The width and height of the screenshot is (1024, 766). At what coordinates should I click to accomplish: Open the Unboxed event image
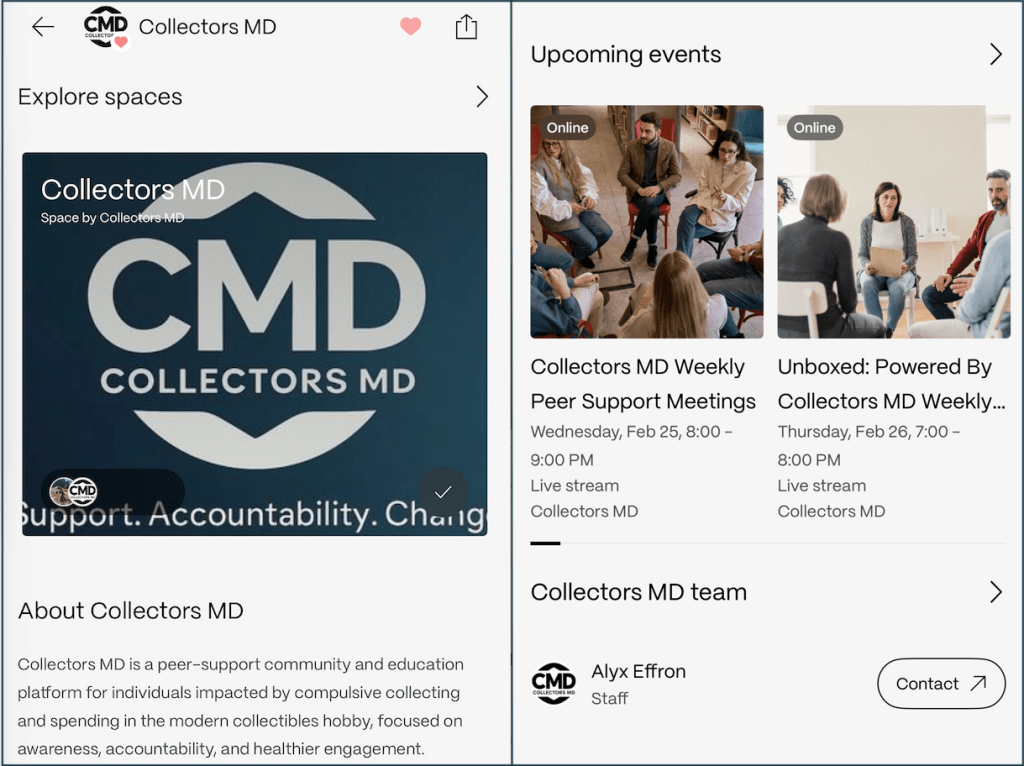(893, 221)
